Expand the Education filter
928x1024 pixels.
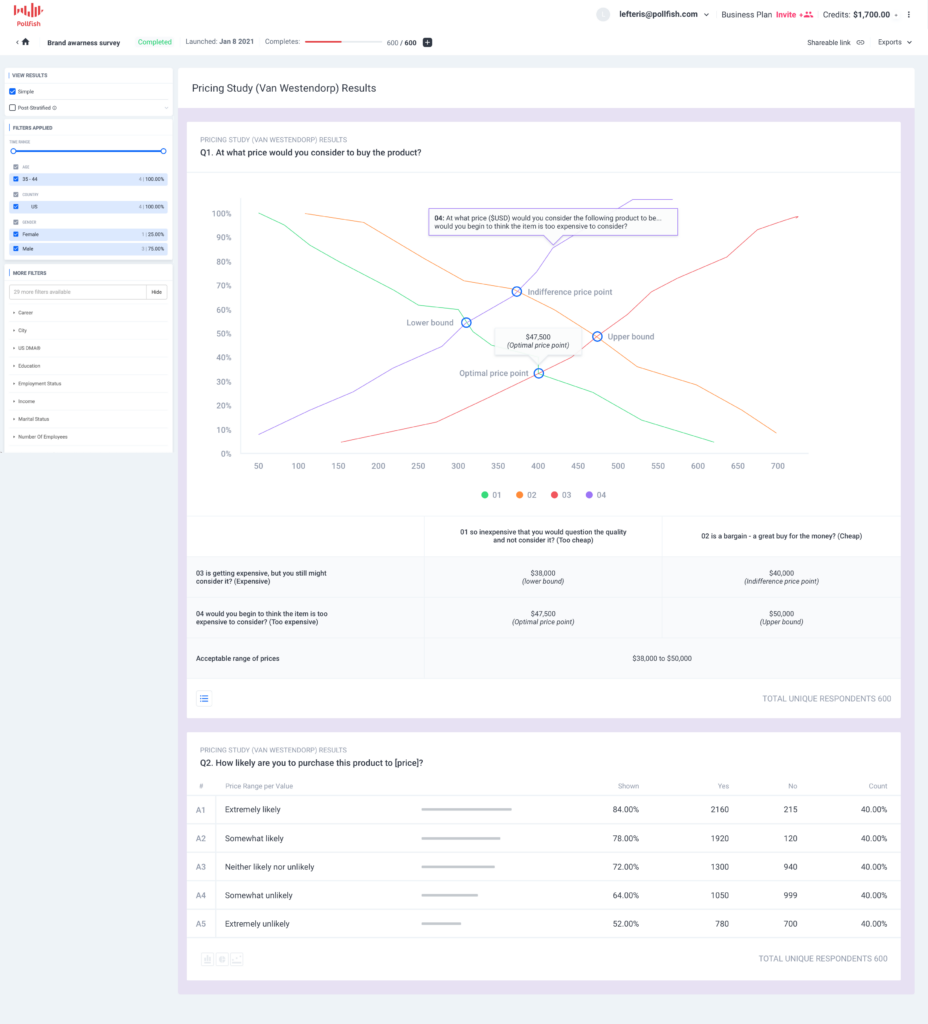(x=30, y=365)
